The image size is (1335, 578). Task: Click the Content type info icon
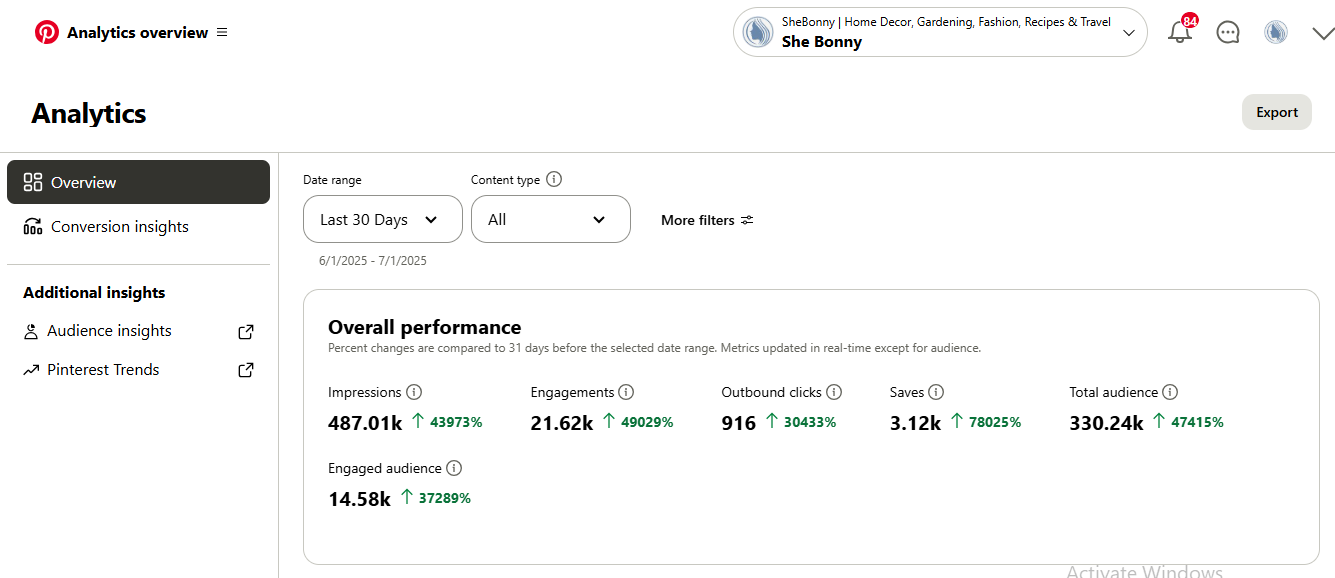coord(554,180)
